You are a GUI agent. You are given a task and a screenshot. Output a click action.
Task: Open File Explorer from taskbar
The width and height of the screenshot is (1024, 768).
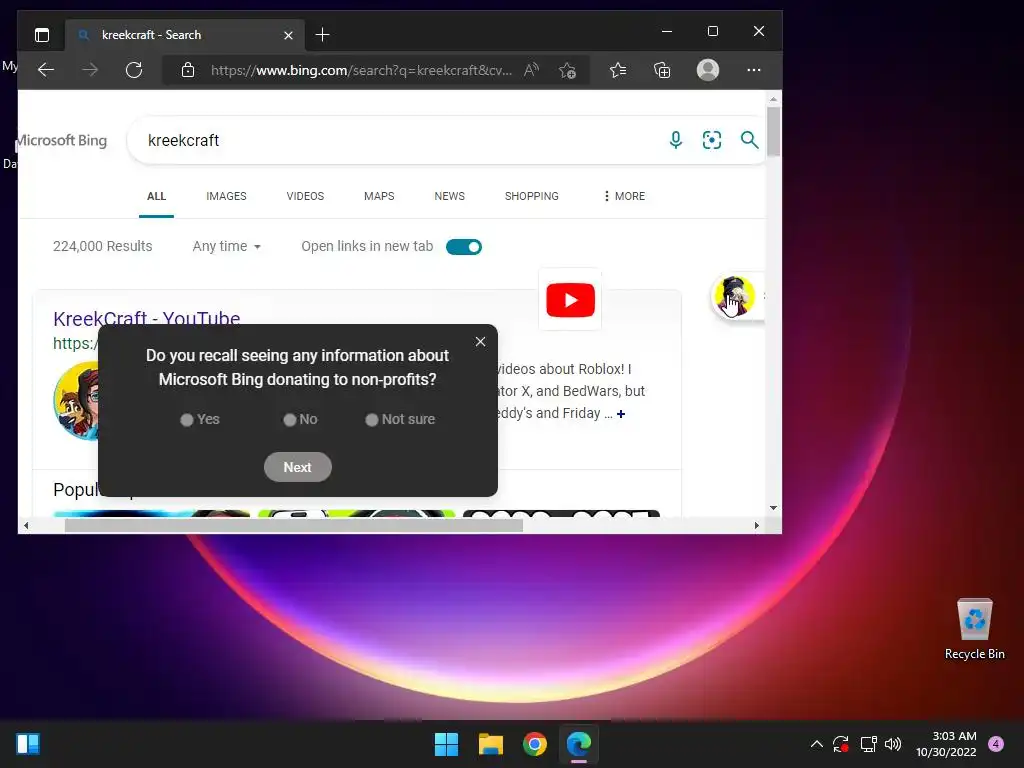tap(490, 744)
